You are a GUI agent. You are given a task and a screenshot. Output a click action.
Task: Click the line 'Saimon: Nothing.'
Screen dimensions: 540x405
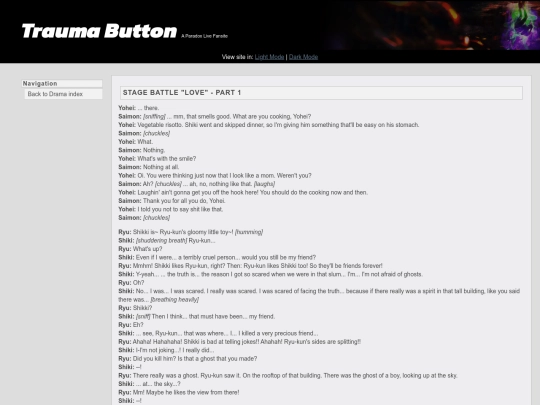click(142, 150)
